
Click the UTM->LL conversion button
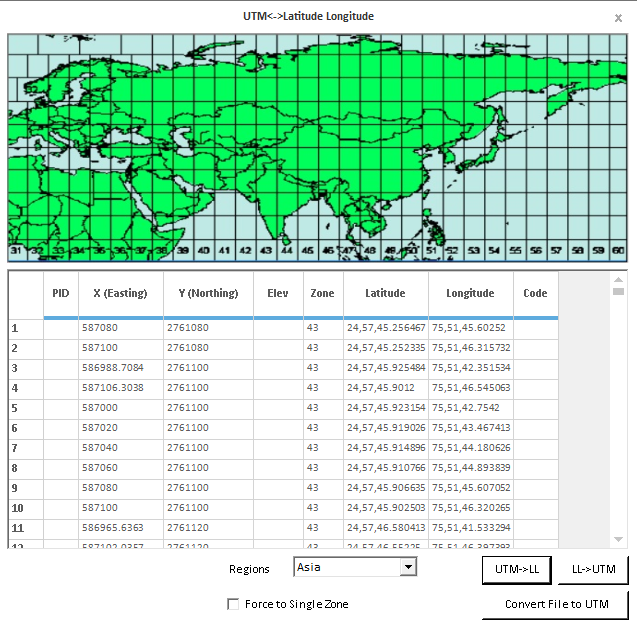click(517, 570)
